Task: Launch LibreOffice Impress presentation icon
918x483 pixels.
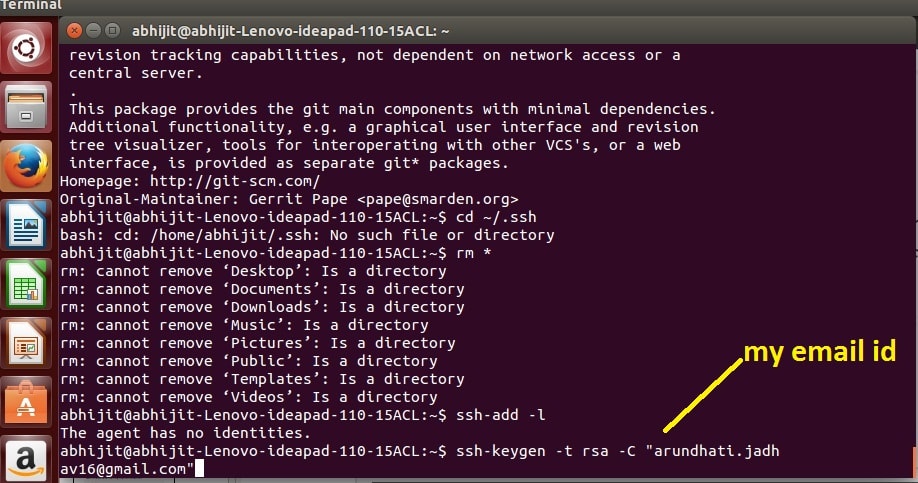Action: coord(26,343)
